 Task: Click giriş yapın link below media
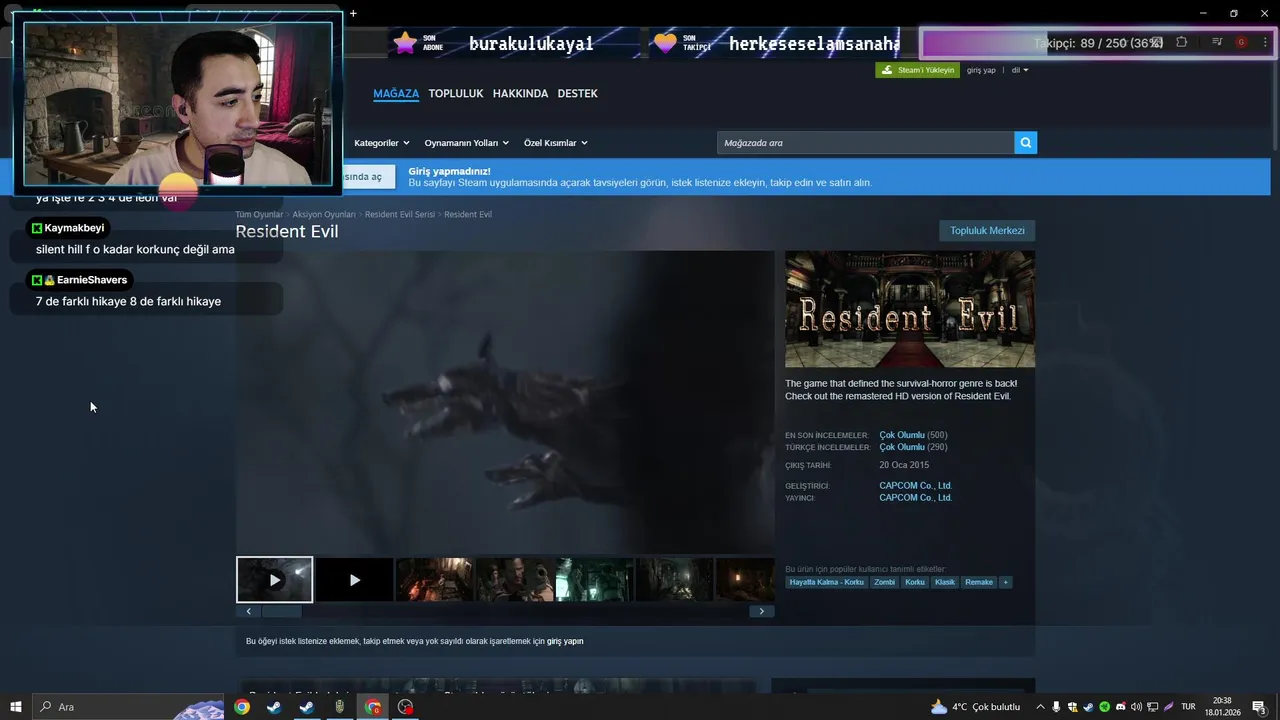pyautogui.click(x=565, y=641)
